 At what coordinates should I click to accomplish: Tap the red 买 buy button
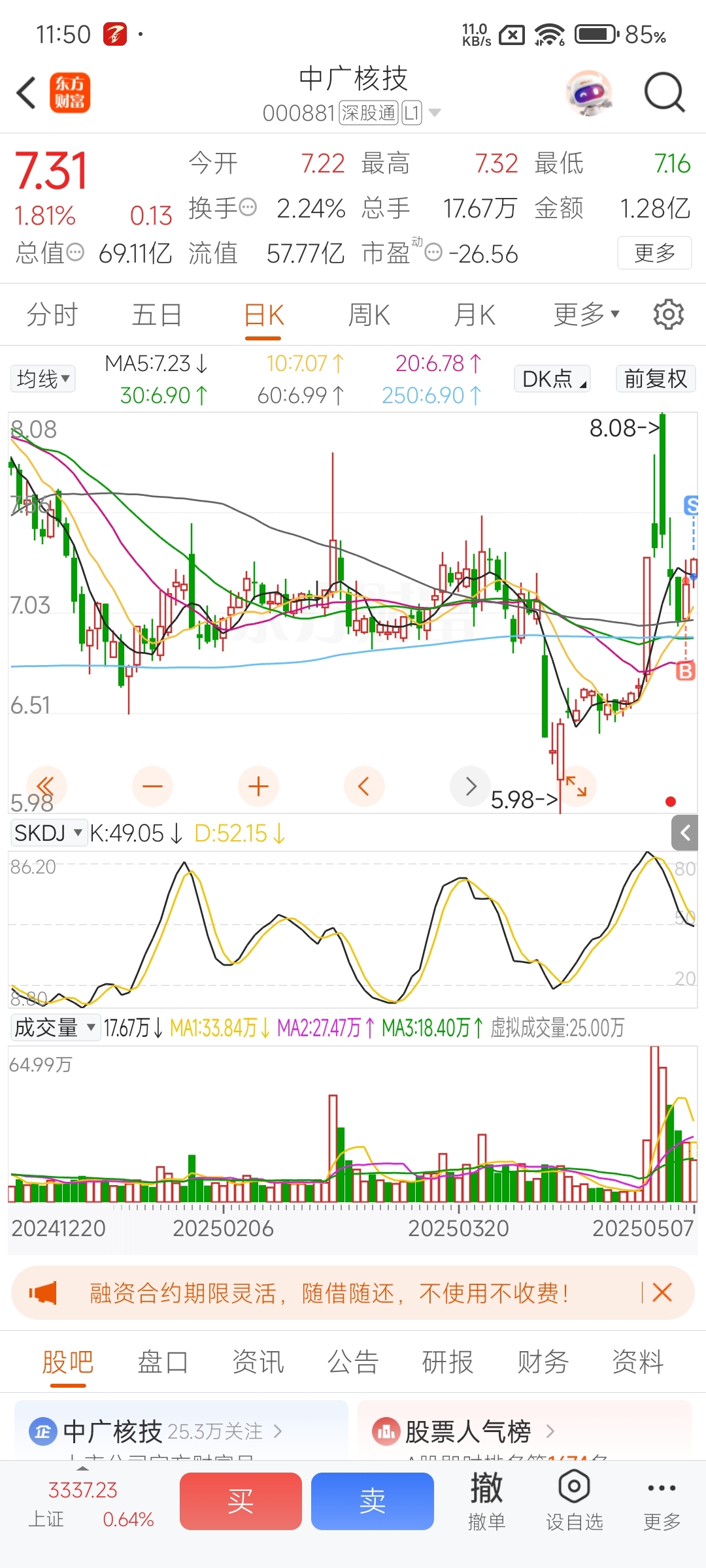[241, 1501]
